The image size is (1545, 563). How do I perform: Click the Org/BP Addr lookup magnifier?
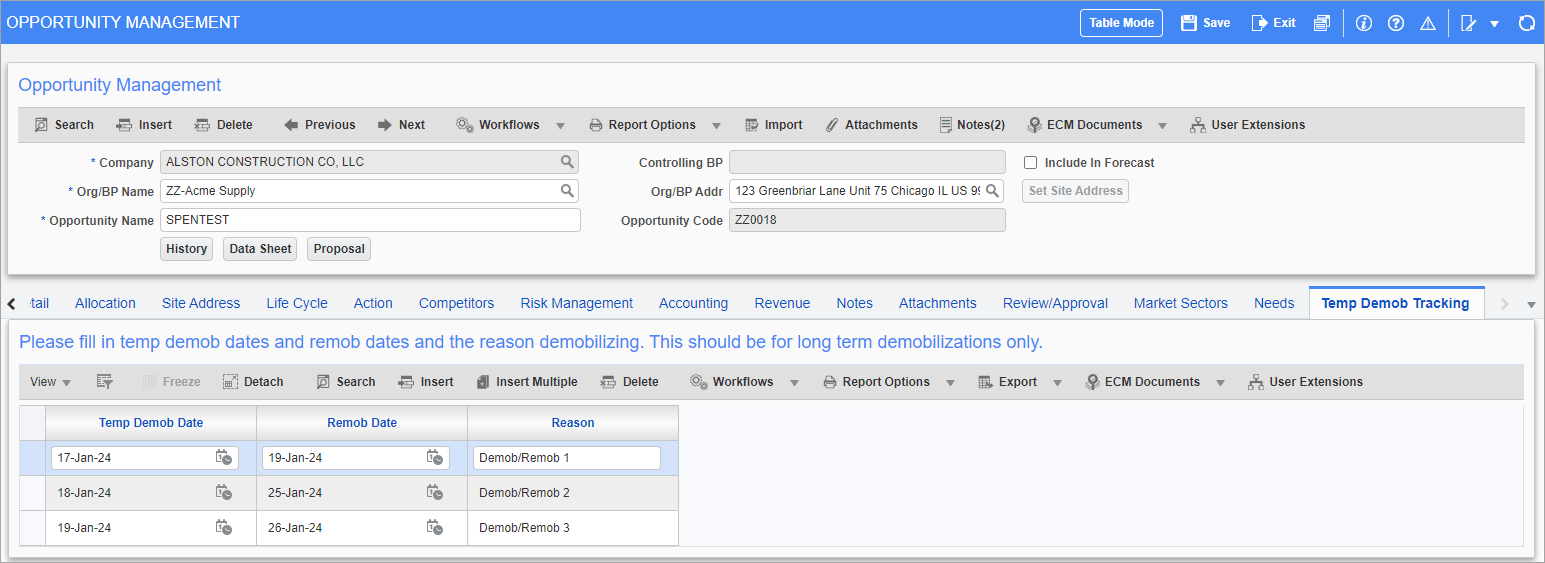click(993, 191)
